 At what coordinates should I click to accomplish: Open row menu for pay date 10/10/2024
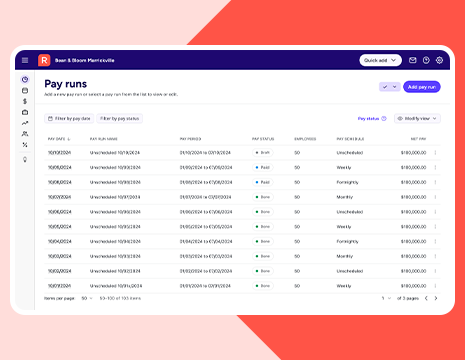pyautogui.click(x=435, y=153)
